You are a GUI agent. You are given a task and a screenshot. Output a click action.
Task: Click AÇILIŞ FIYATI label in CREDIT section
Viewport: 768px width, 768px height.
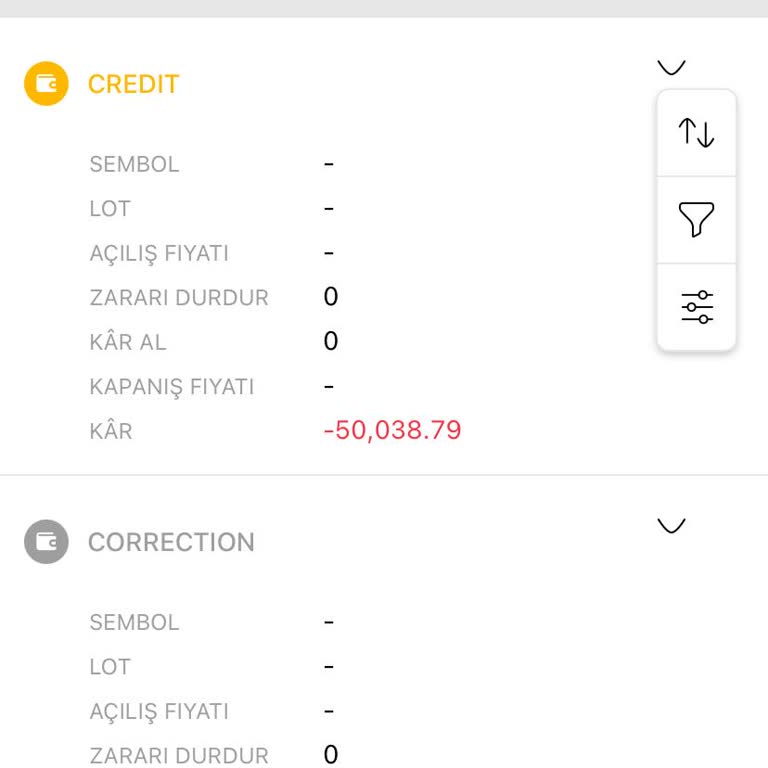(159, 253)
